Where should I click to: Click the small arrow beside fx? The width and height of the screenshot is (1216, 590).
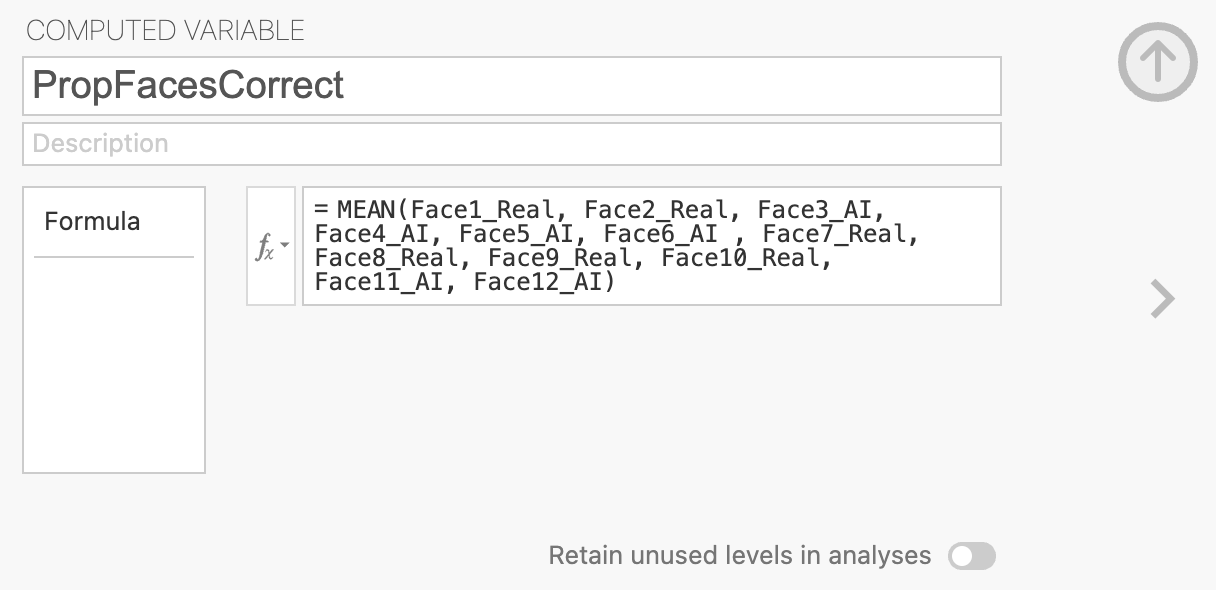(284, 245)
